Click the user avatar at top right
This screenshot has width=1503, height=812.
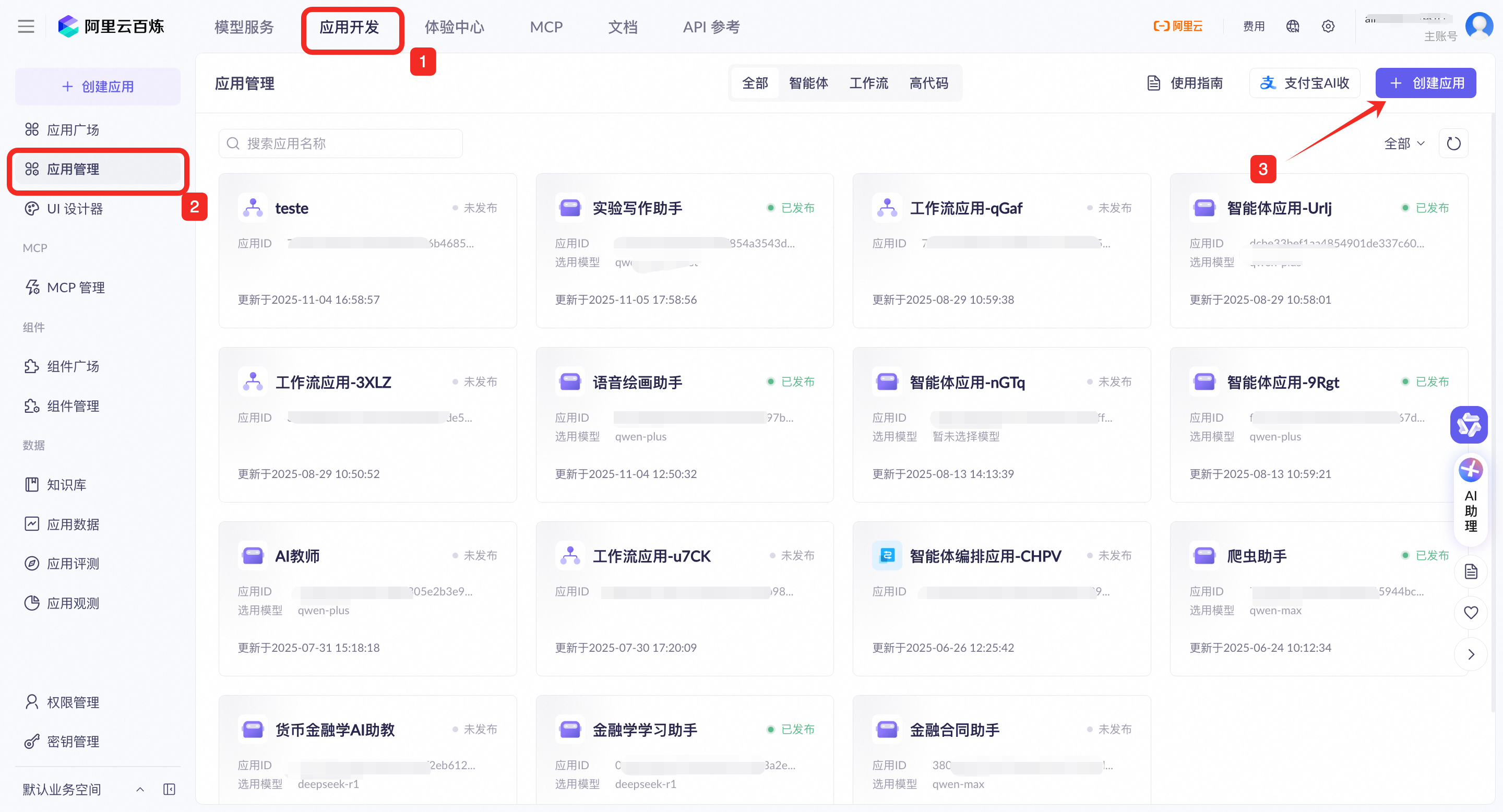(1478, 26)
